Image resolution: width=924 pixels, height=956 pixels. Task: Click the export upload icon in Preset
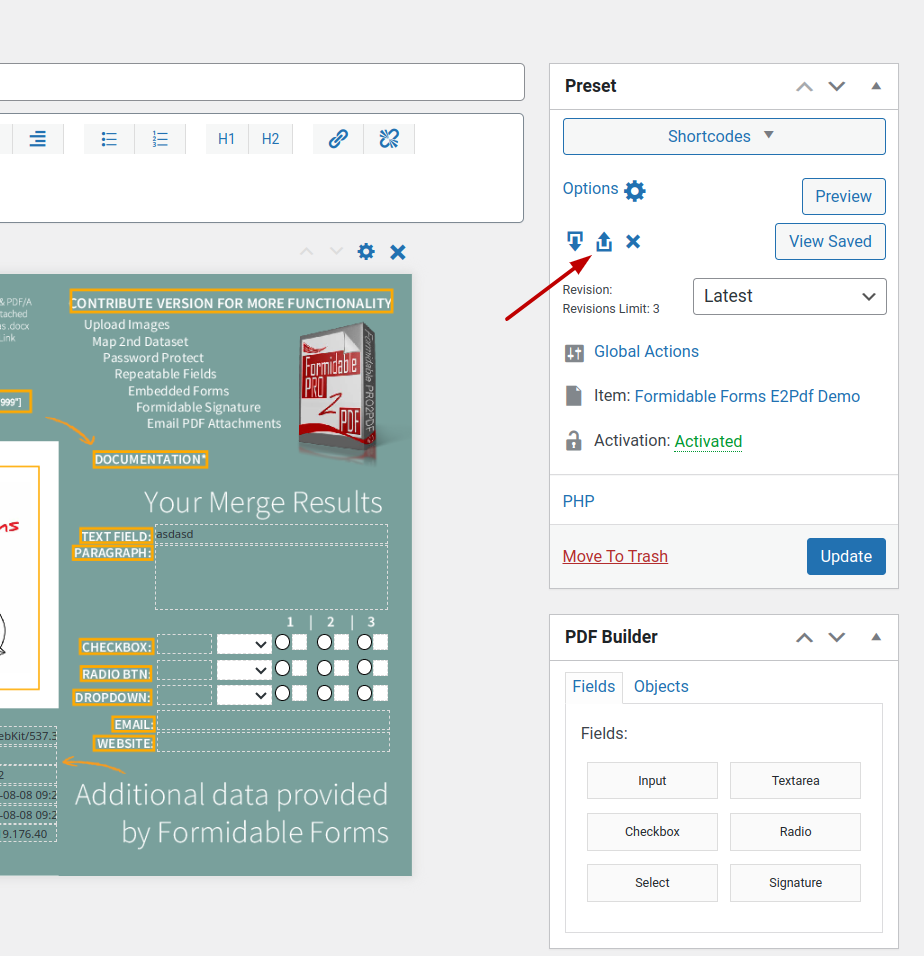click(x=604, y=241)
